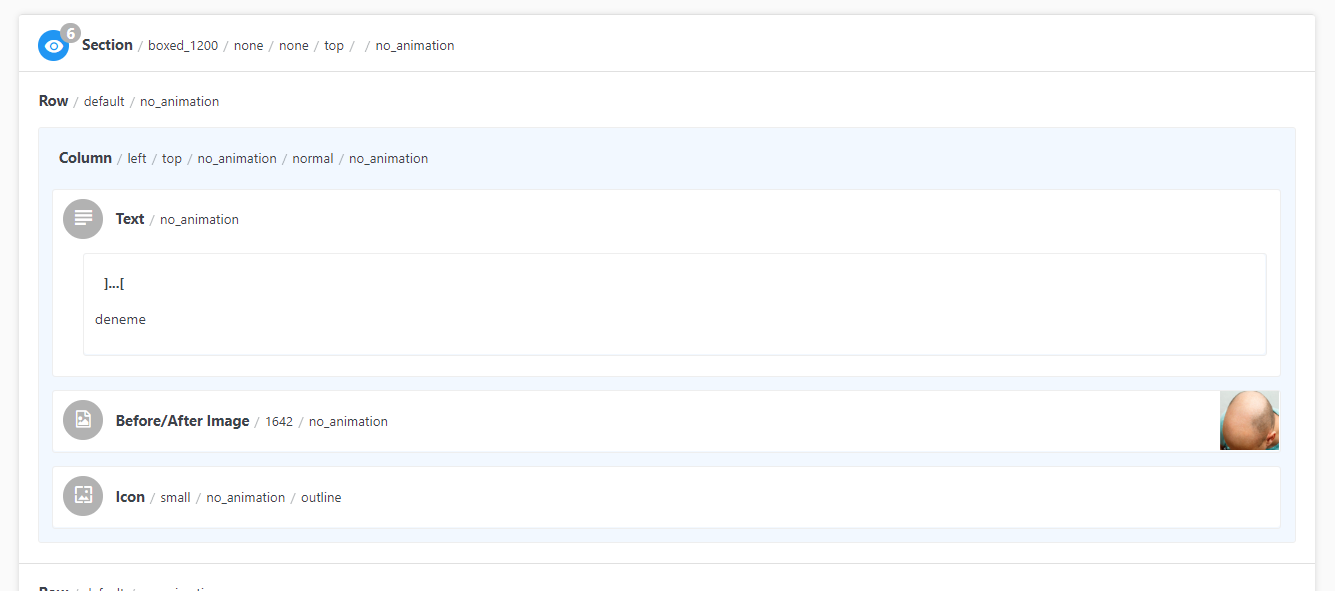Screen dimensions: 1335x591
Task: Click the Section's no_animation value
Action: click(x=415, y=46)
